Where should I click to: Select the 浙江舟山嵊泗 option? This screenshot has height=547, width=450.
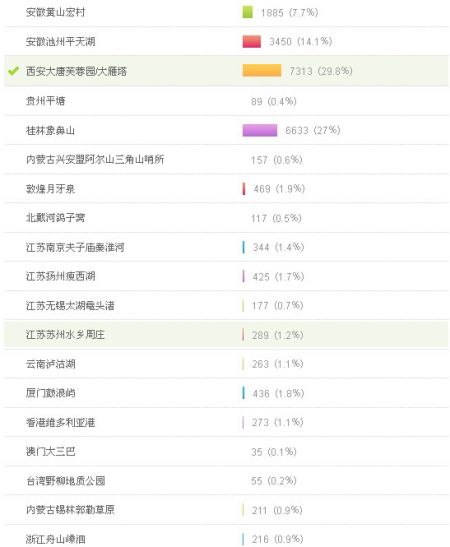[x=226, y=538]
